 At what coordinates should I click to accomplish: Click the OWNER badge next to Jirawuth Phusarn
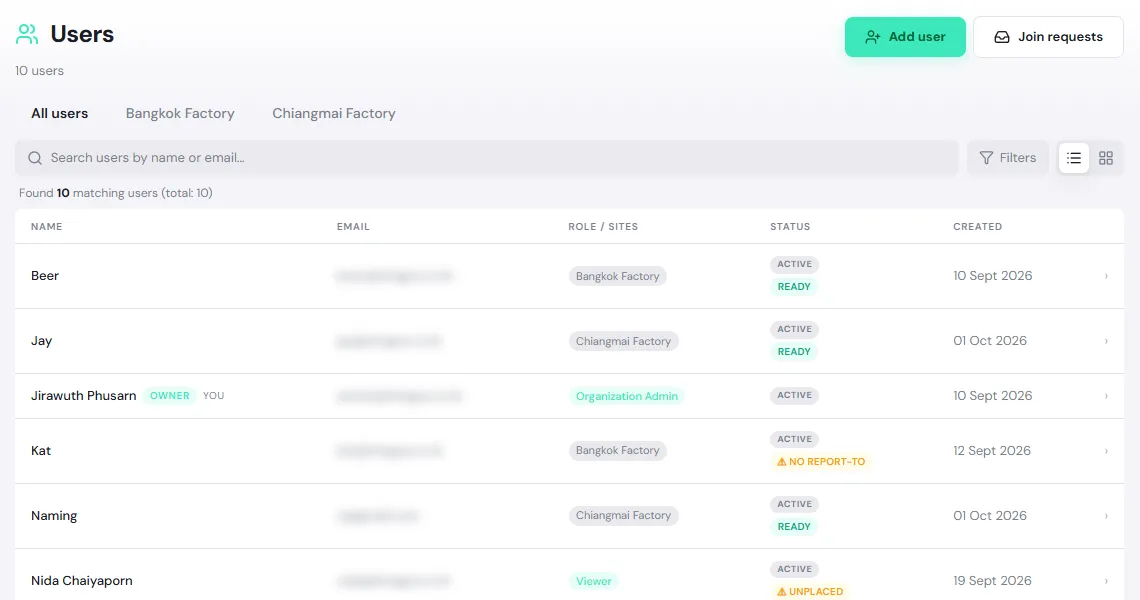pos(169,396)
